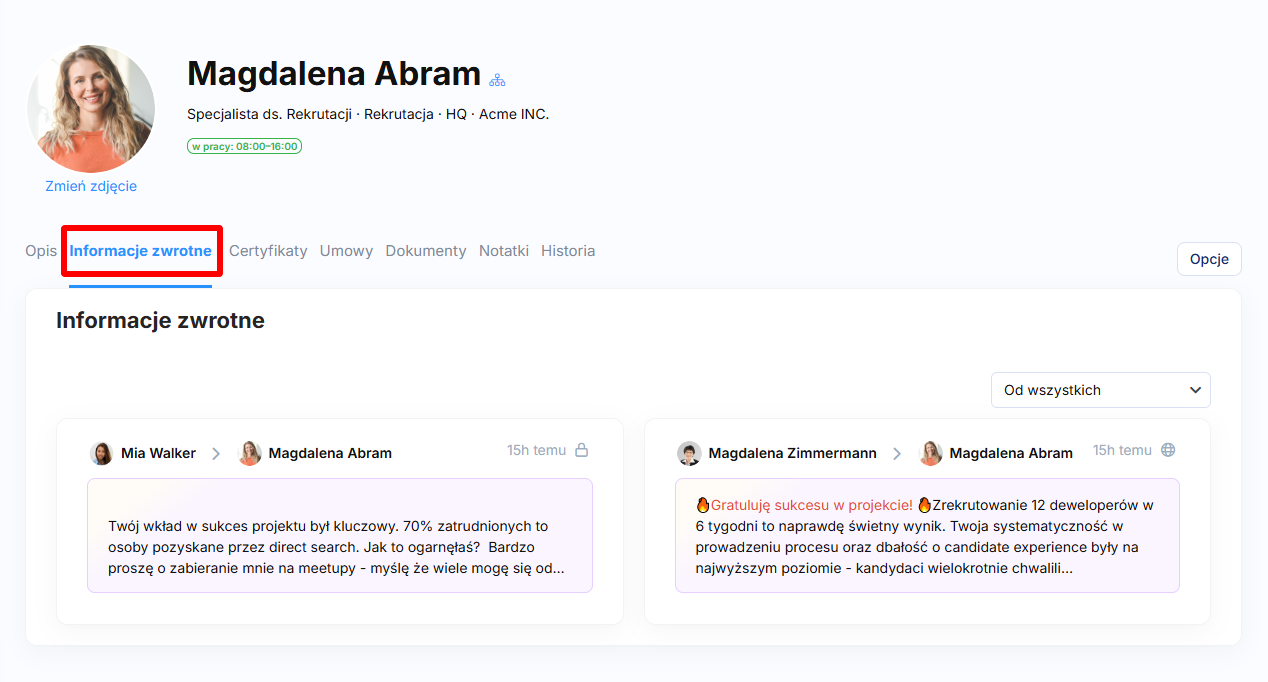The width and height of the screenshot is (1268, 682).
Task: Click the "w pracy: 08:00–16:00" status badge
Action: pyautogui.click(x=244, y=146)
